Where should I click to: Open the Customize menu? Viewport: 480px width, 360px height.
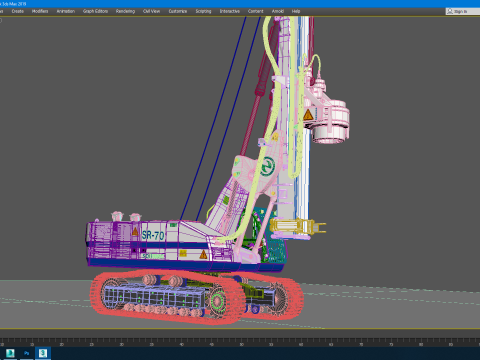click(x=178, y=11)
